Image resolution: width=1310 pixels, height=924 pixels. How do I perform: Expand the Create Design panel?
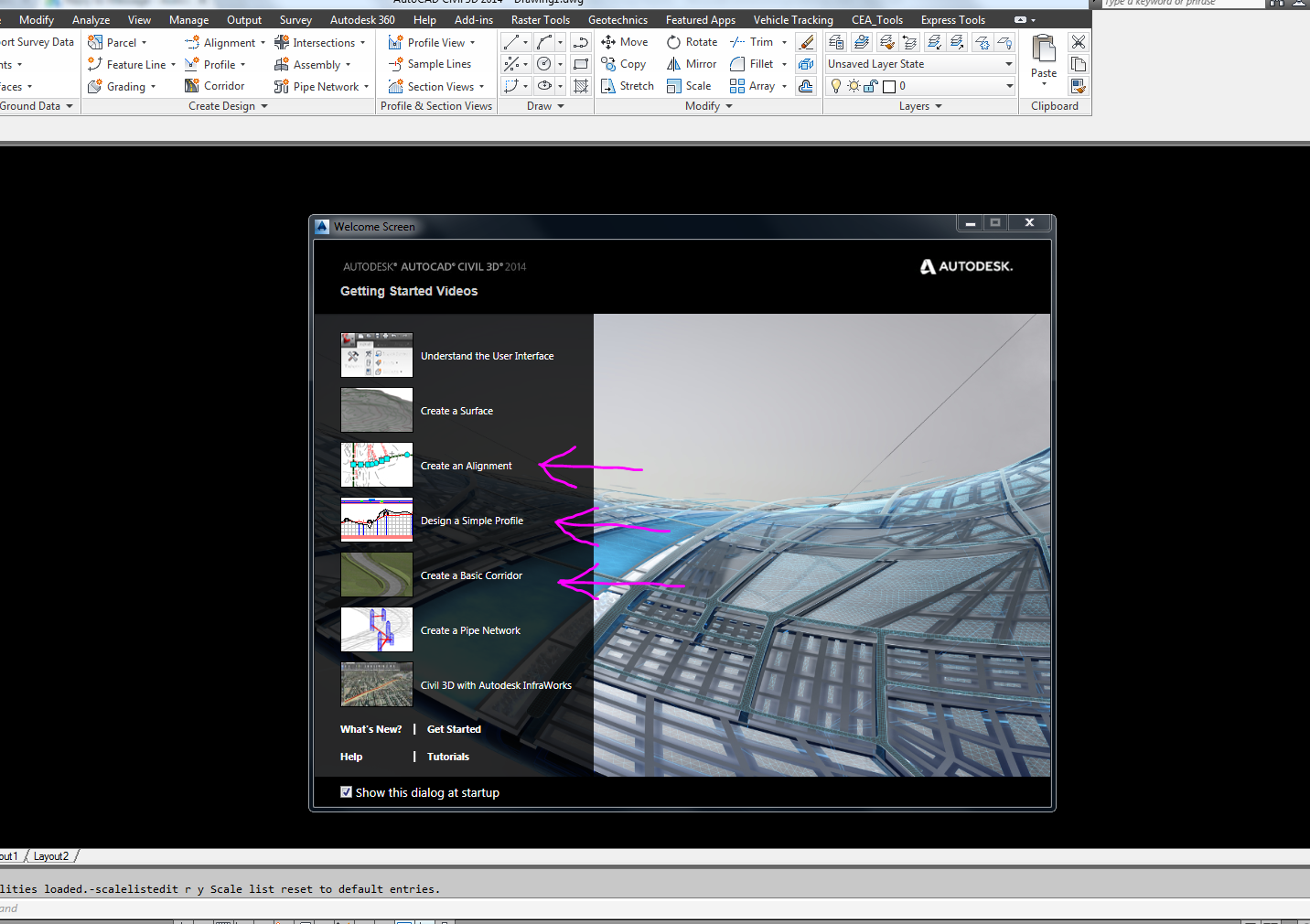pos(228,106)
